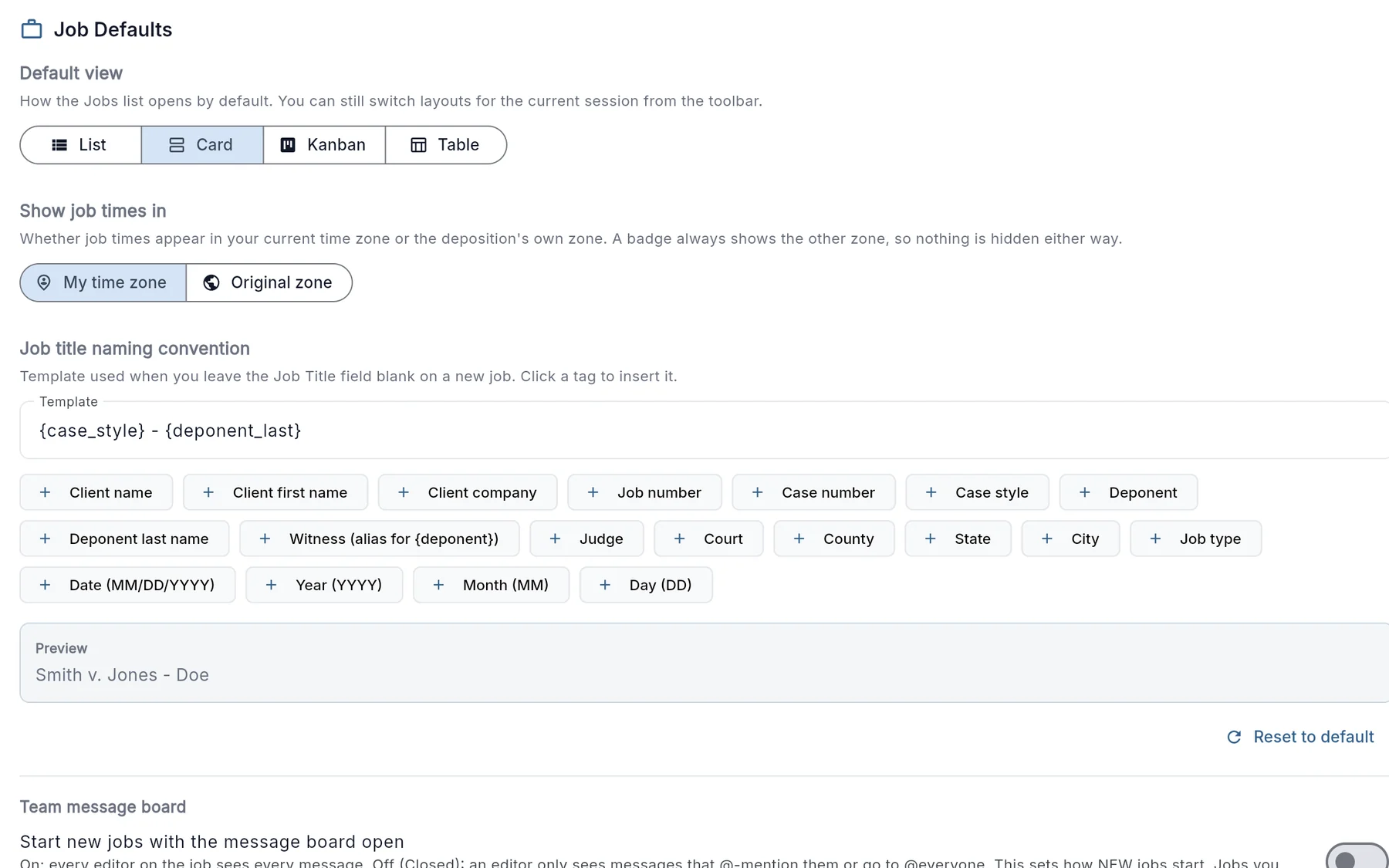Insert the Court tag
The height and width of the screenshot is (868, 1389).
tap(708, 539)
